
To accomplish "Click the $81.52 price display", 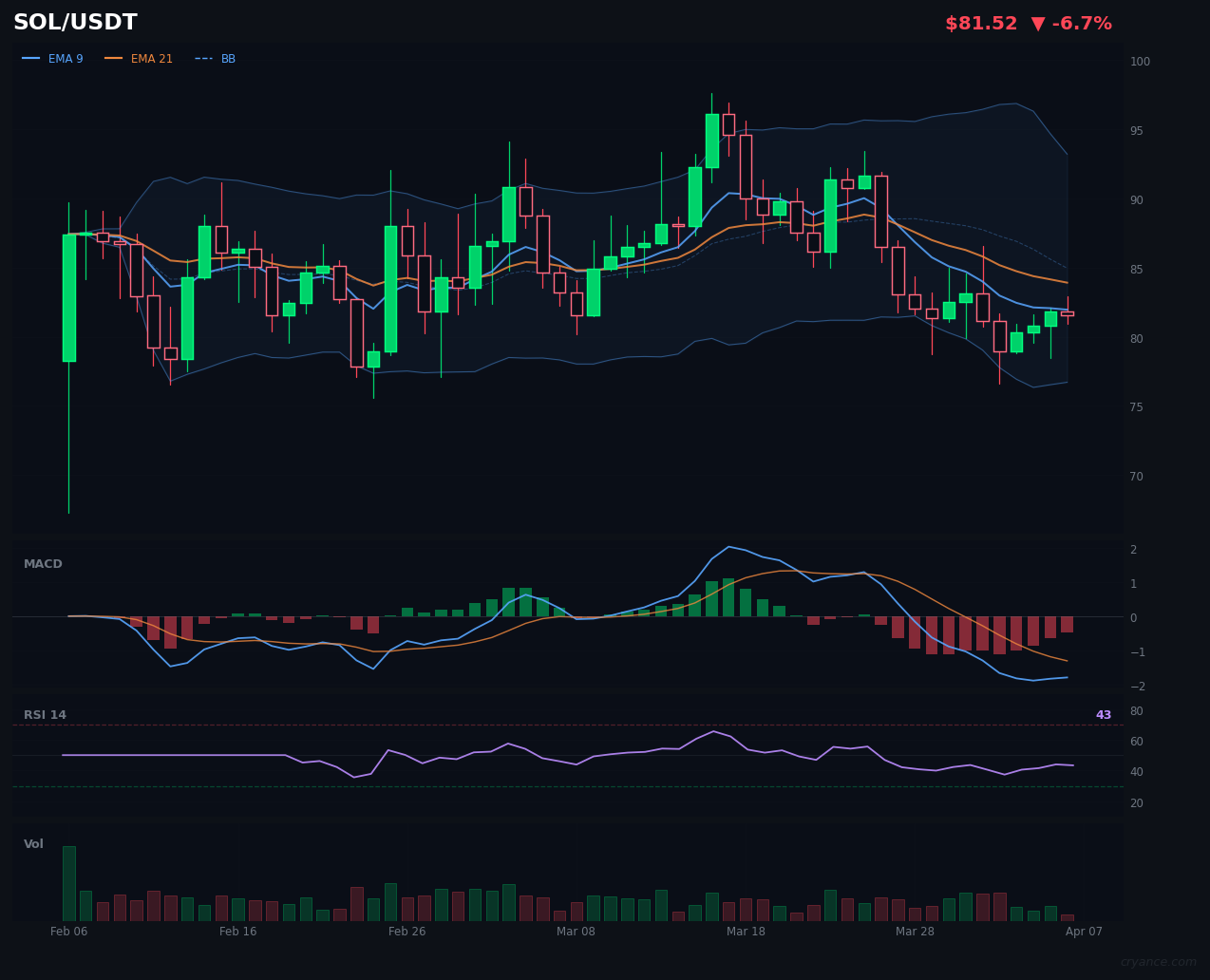I will tap(981, 23).
